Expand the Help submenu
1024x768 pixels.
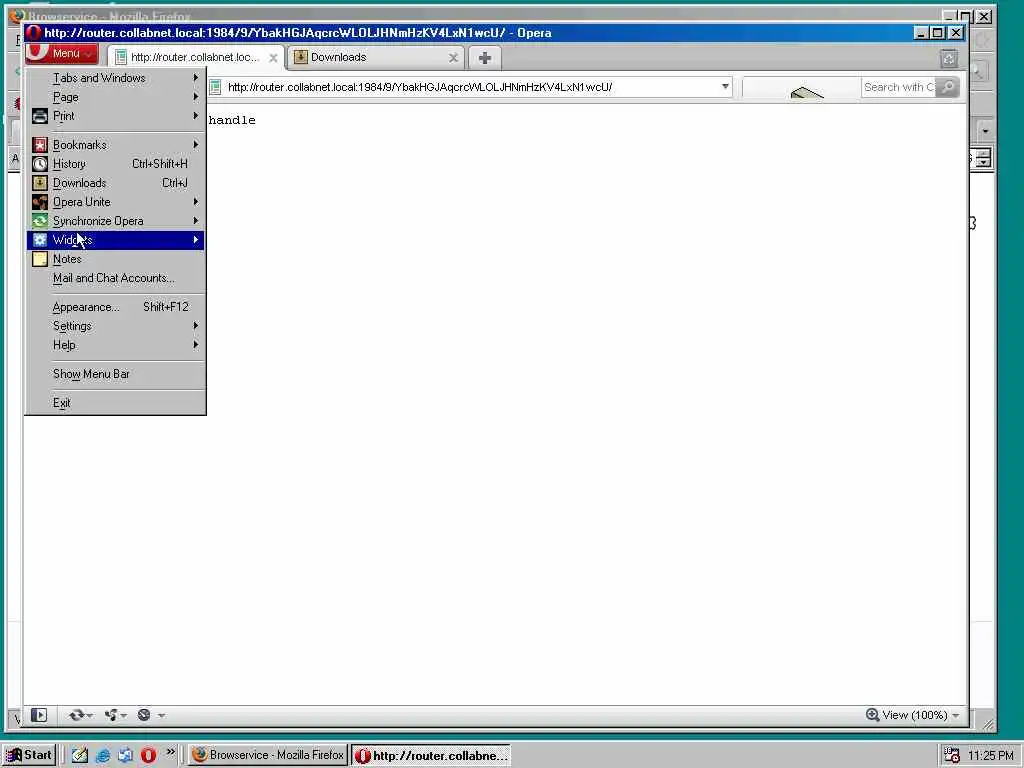pos(116,345)
